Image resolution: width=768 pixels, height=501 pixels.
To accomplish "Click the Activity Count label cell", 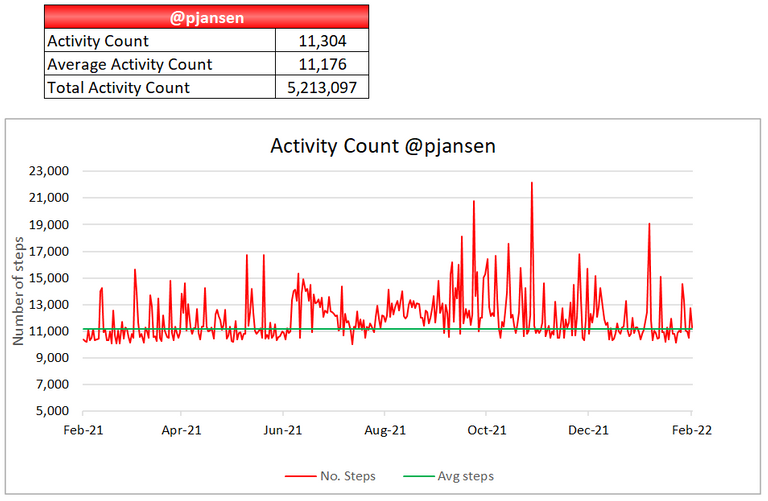I will click(x=160, y=41).
